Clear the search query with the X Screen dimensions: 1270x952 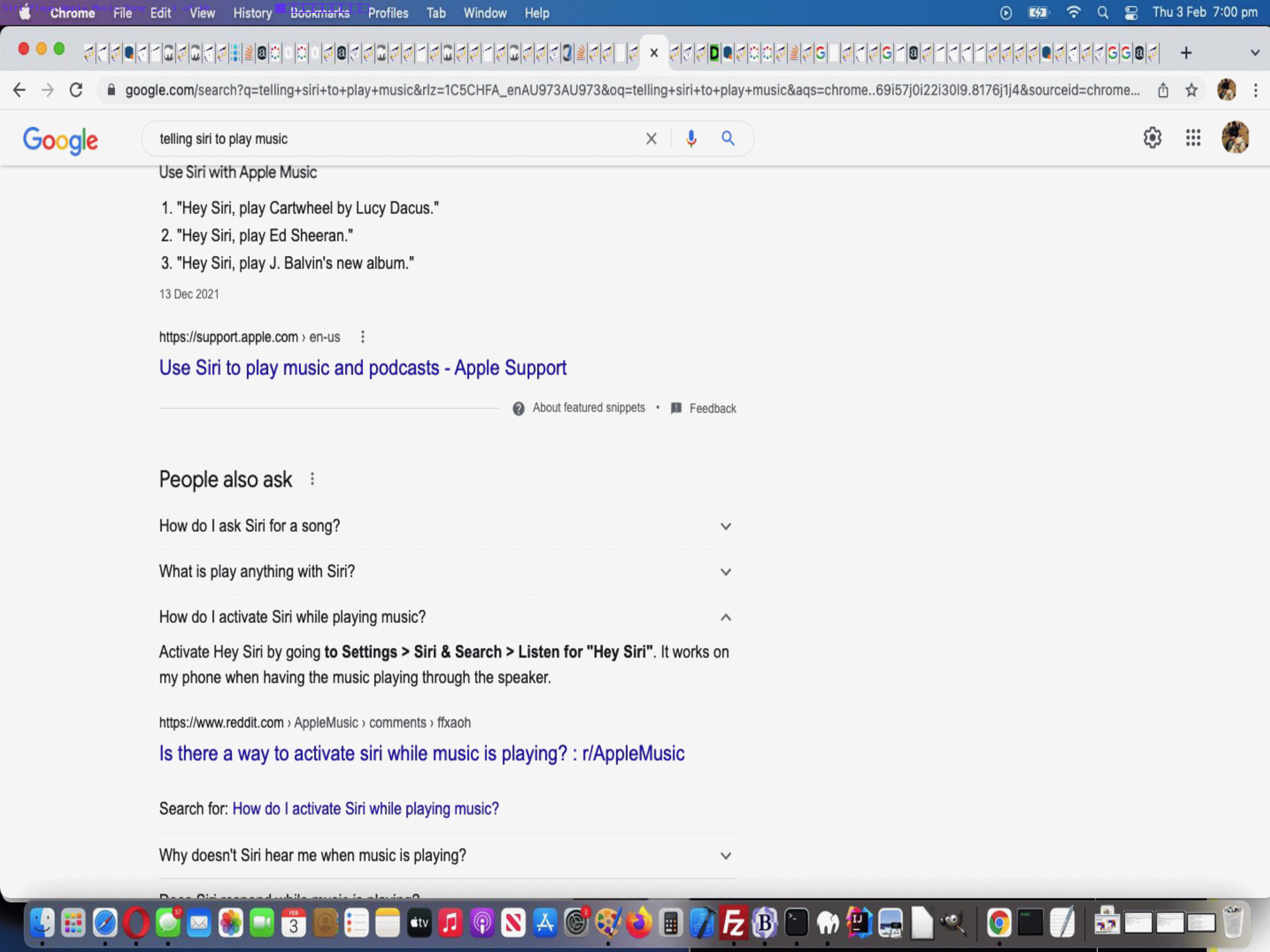coord(651,139)
